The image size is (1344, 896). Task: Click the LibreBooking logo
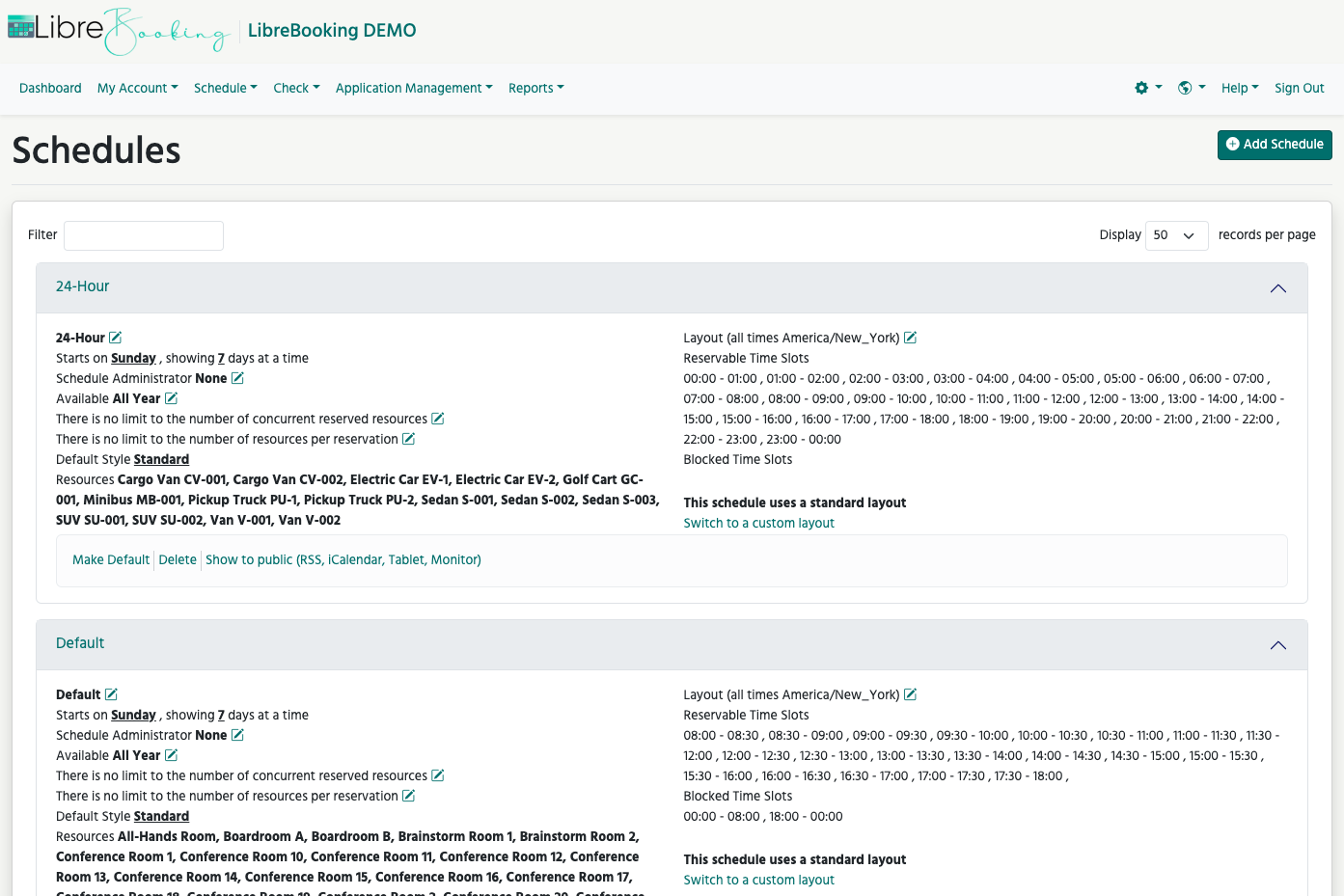(x=120, y=31)
